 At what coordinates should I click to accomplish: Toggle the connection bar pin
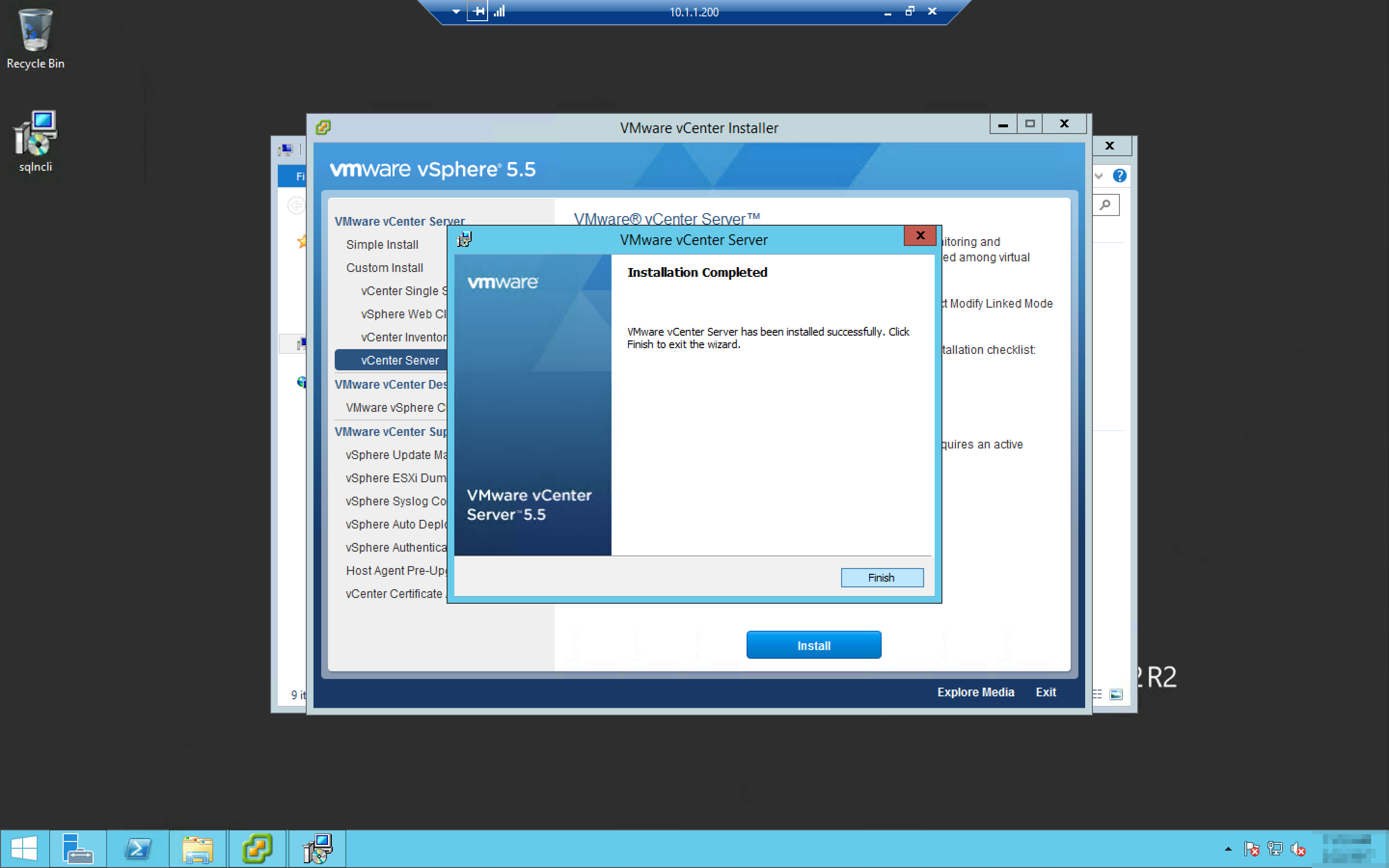[x=477, y=12]
